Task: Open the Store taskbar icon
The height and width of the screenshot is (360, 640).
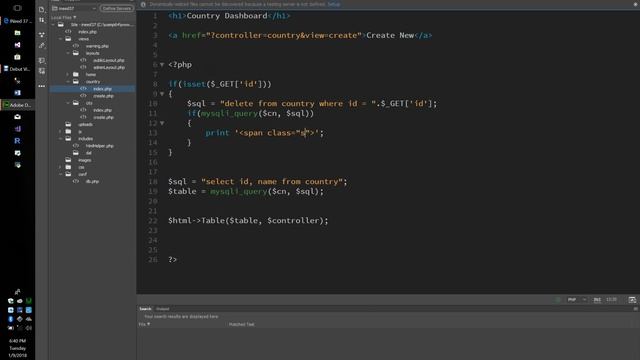Action: tap(17, 57)
